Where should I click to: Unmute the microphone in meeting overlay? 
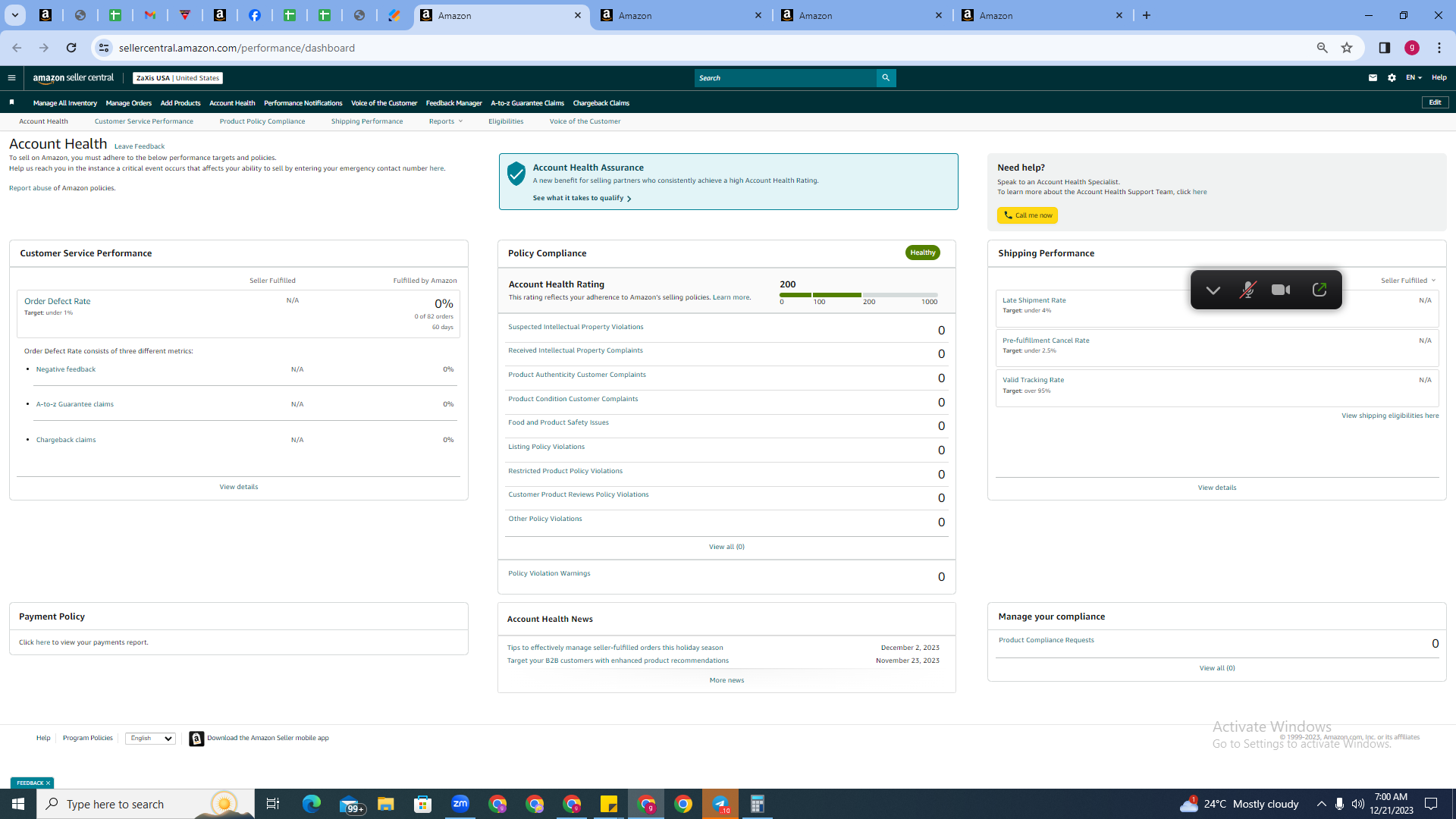pyautogui.click(x=1247, y=290)
